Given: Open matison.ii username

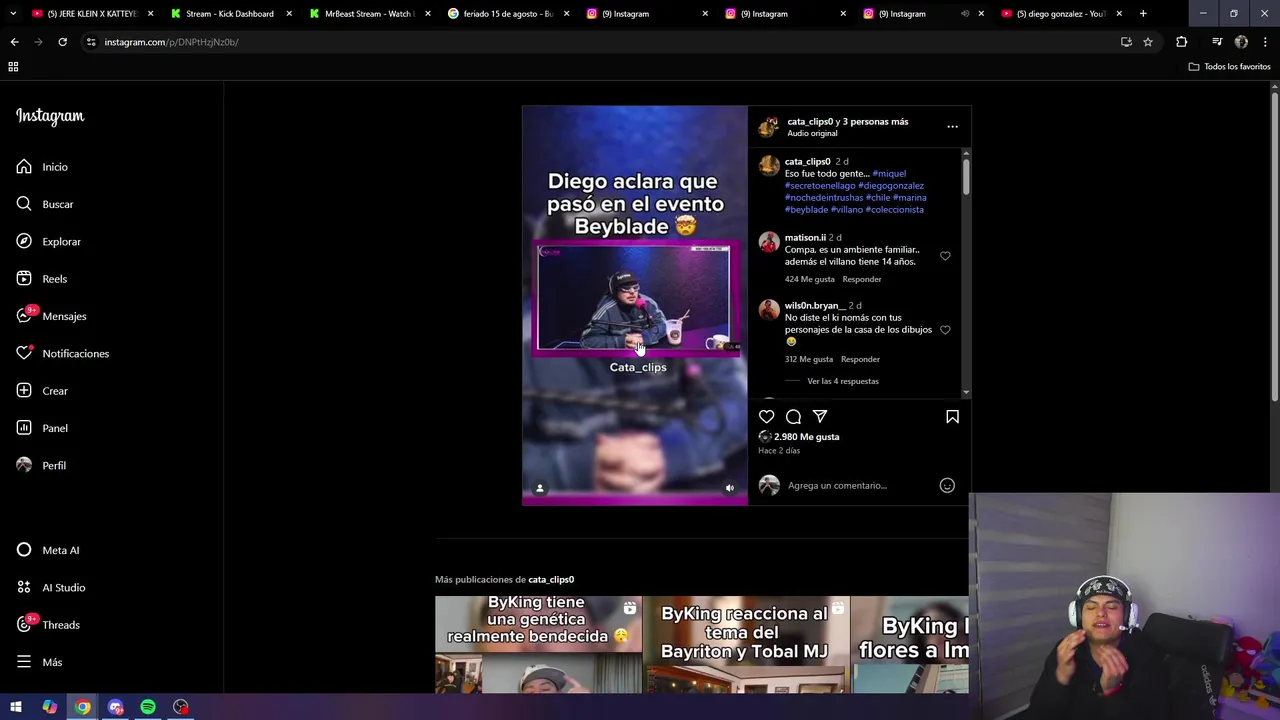Looking at the screenshot, I should tap(805, 238).
